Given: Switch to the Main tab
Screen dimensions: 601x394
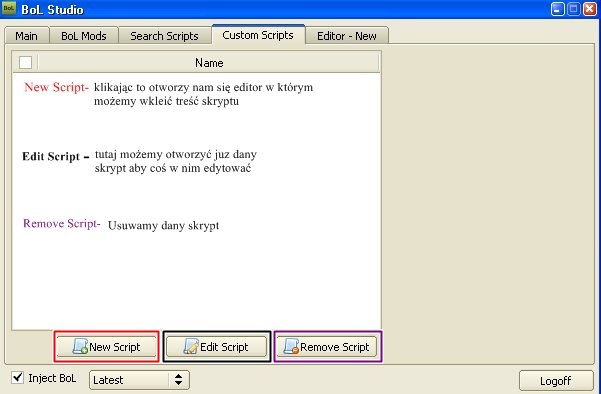Looking at the screenshot, I should click(x=26, y=36).
